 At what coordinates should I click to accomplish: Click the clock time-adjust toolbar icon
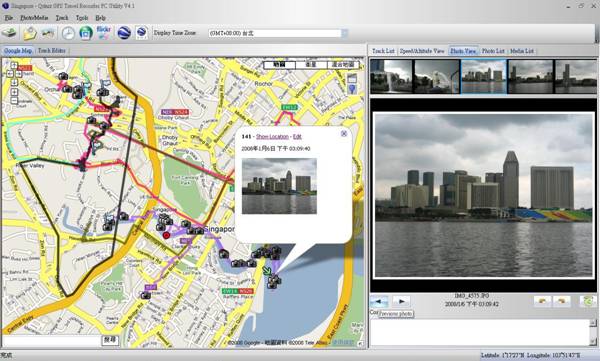pyautogui.click(x=68, y=33)
